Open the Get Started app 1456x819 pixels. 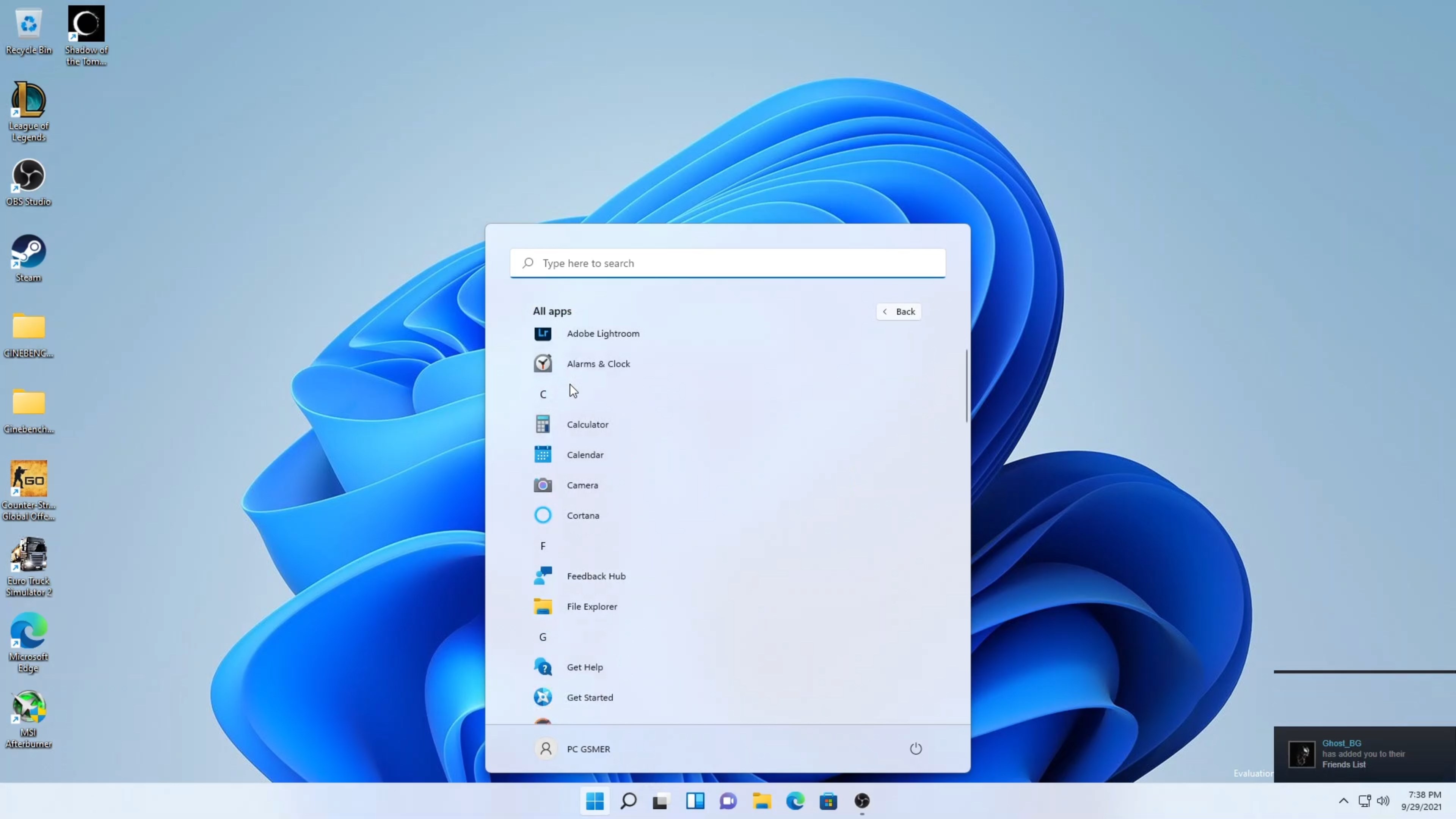tap(727, 698)
